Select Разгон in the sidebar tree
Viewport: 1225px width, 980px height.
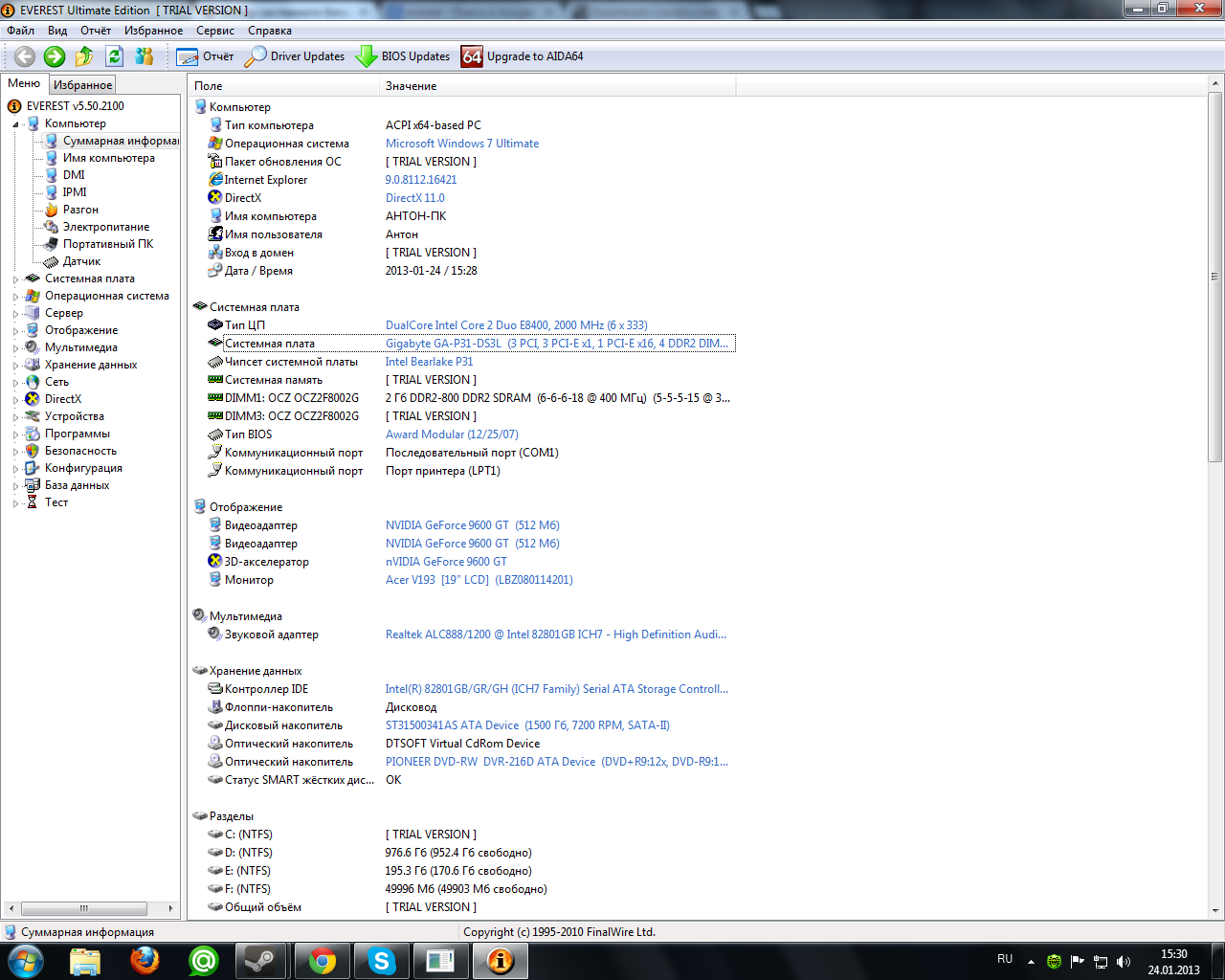(x=80, y=210)
